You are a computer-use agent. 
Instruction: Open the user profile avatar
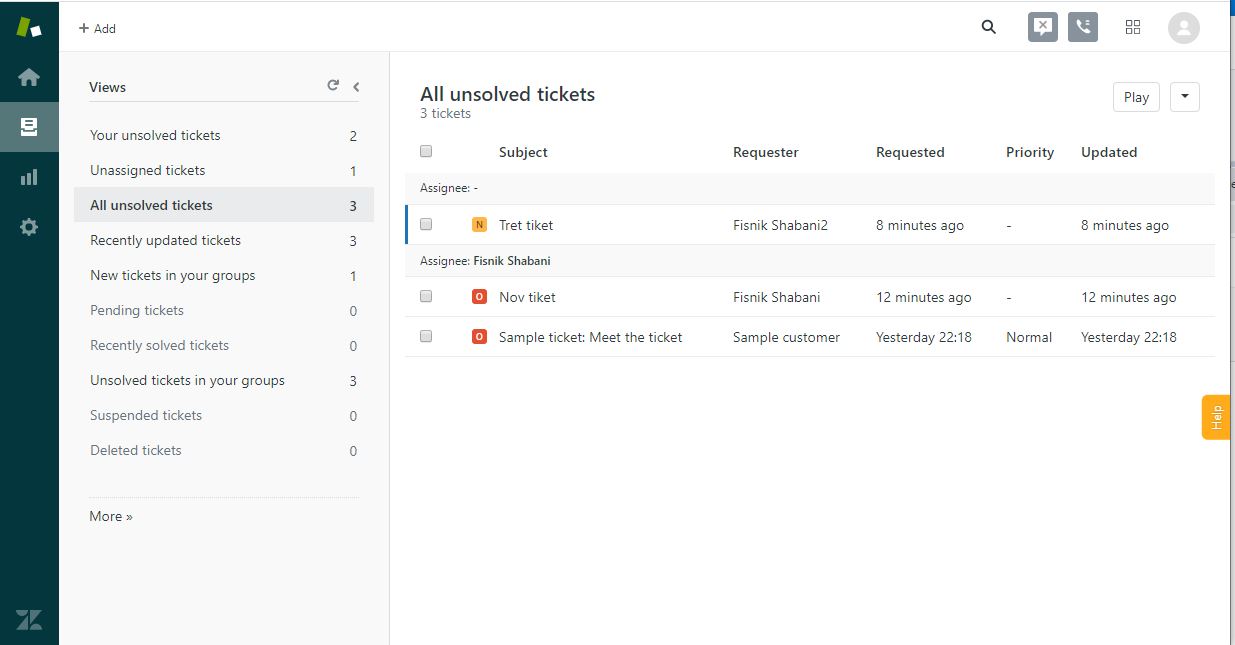pos(1183,27)
